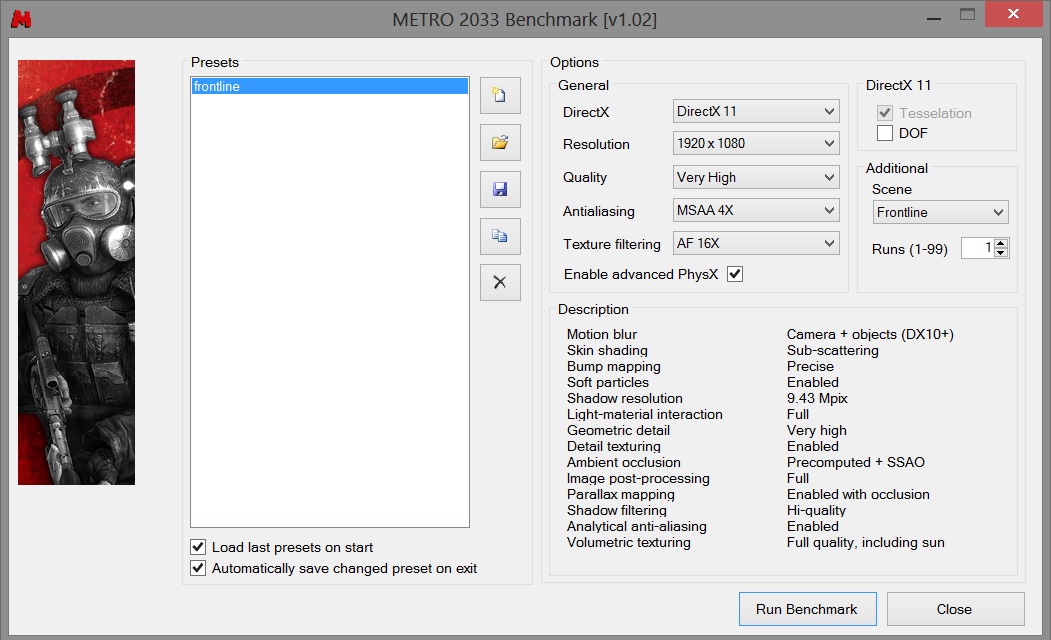Click the Metro red M logo in title bar

pyautogui.click(x=21, y=19)
